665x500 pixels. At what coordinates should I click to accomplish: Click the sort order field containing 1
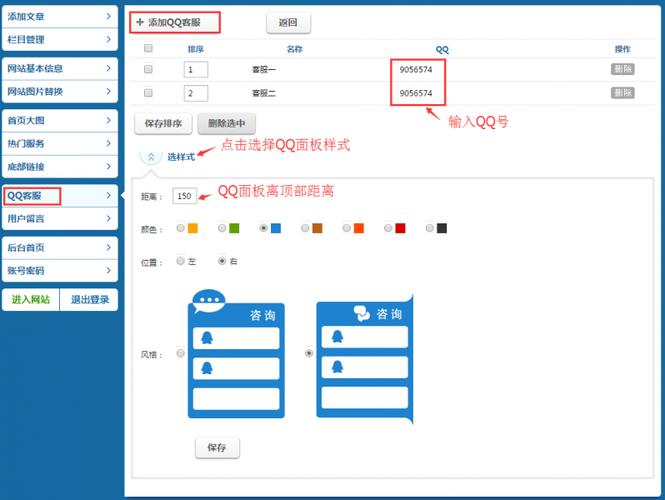(x=196, y=70)
